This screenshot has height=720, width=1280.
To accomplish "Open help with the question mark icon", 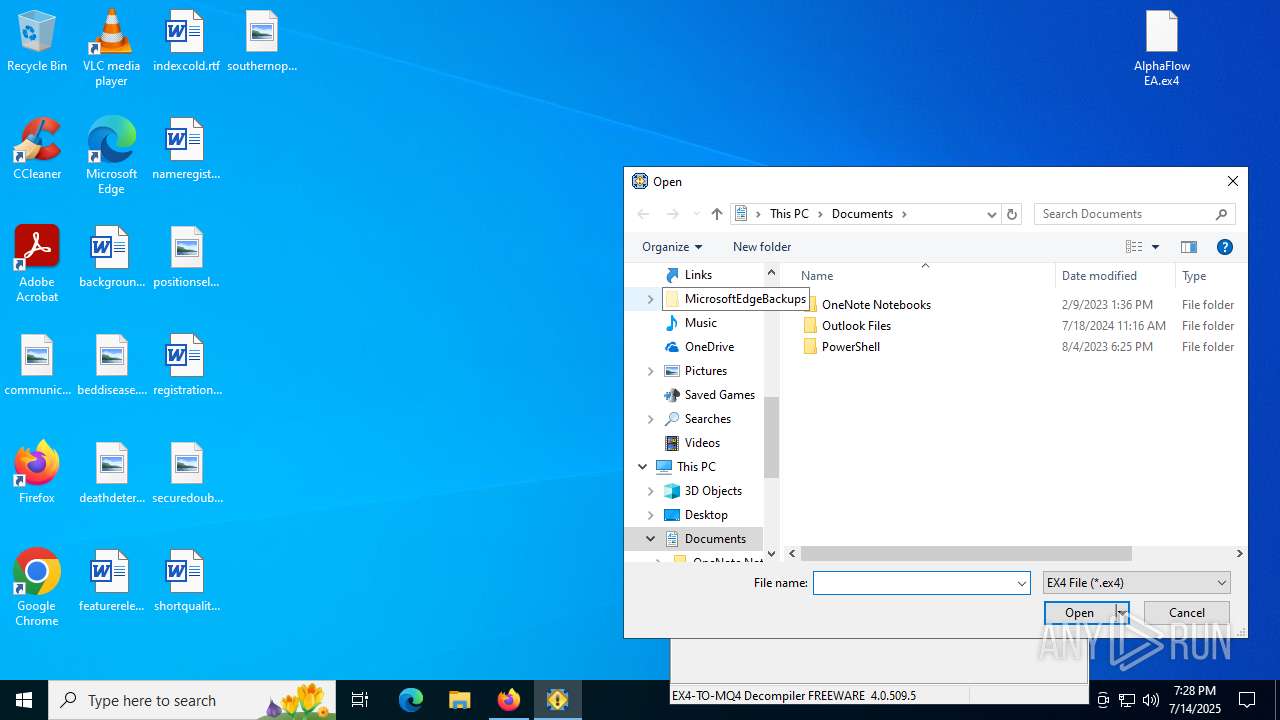I will [1225, 247].
